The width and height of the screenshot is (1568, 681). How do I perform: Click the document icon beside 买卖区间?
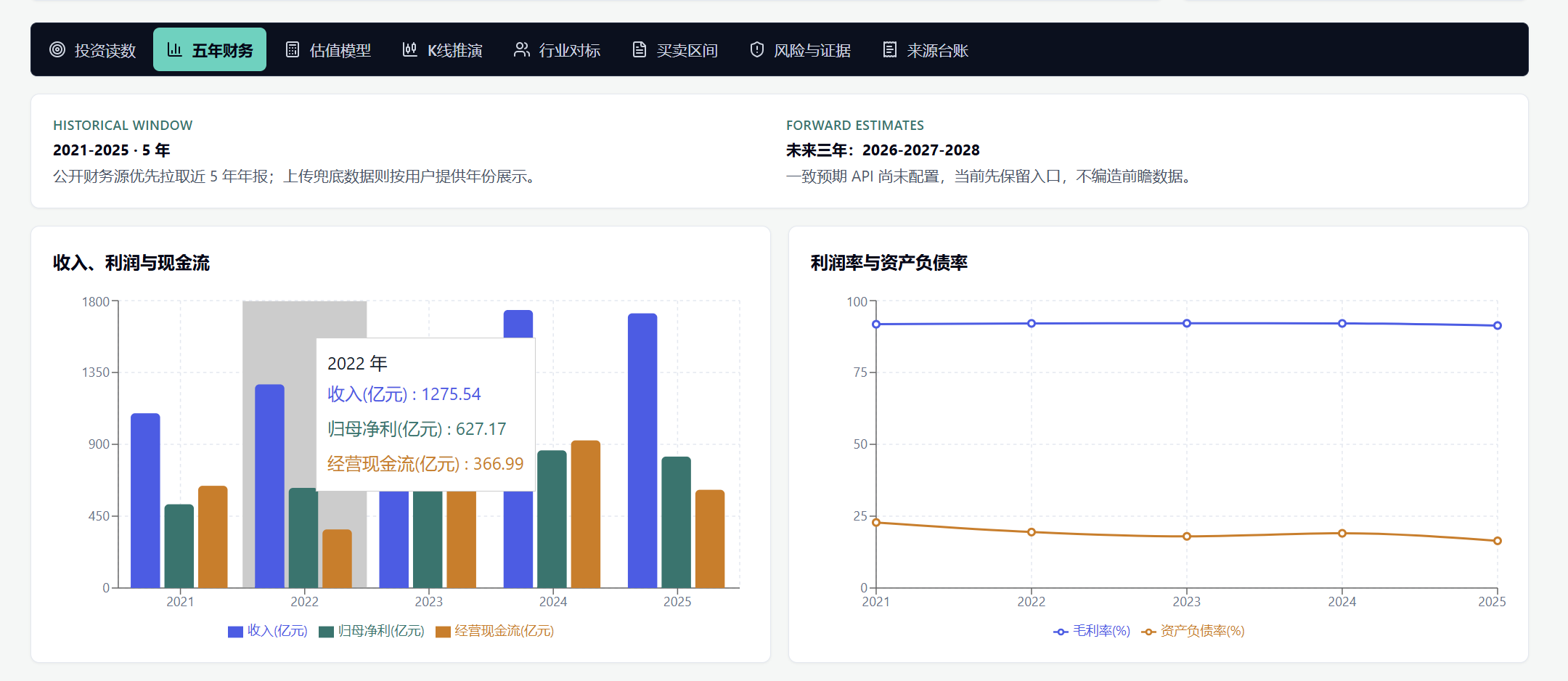coord(640,49)
